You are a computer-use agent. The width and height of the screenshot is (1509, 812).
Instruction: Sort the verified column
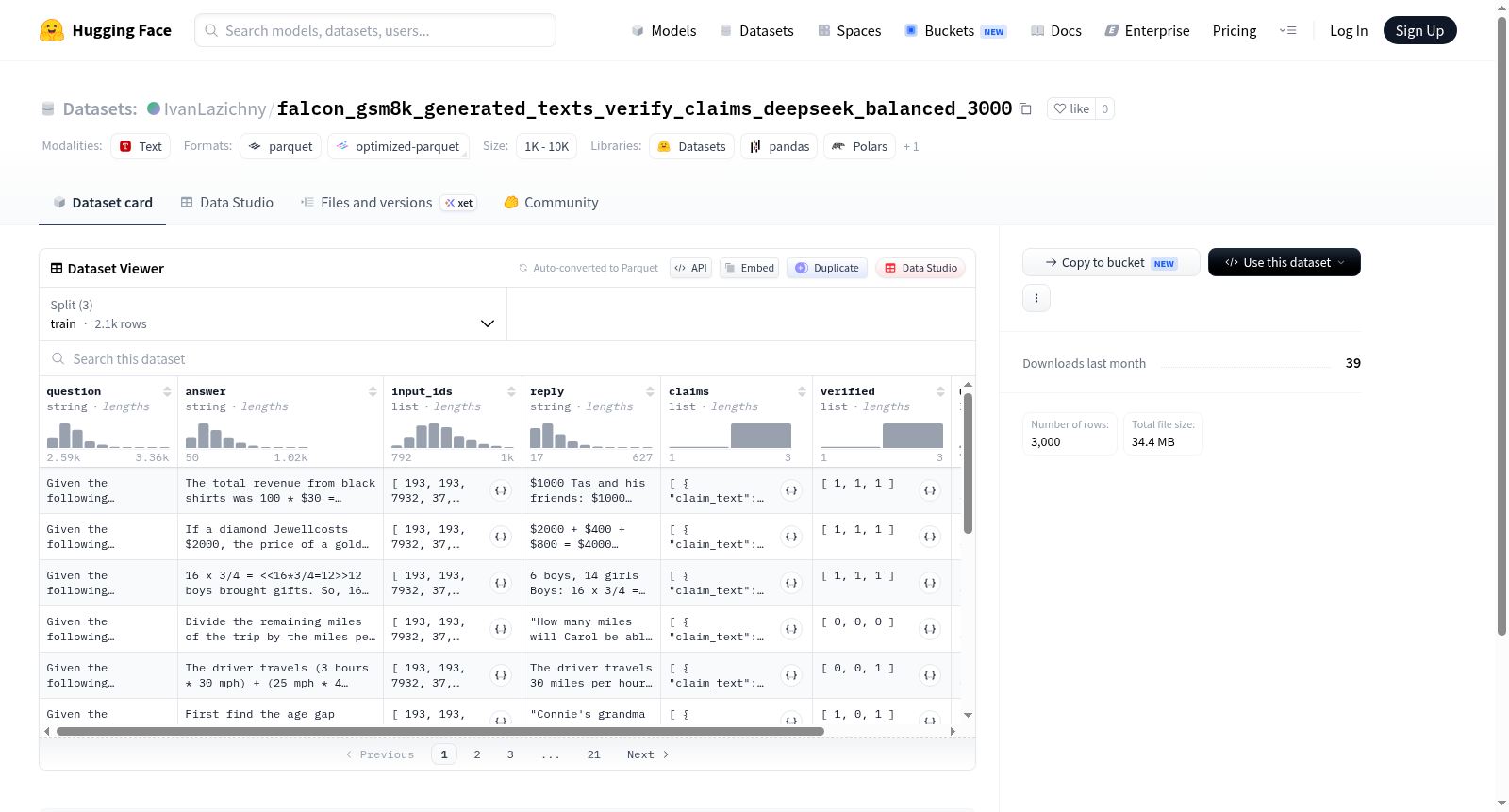[x=940, y=391]
